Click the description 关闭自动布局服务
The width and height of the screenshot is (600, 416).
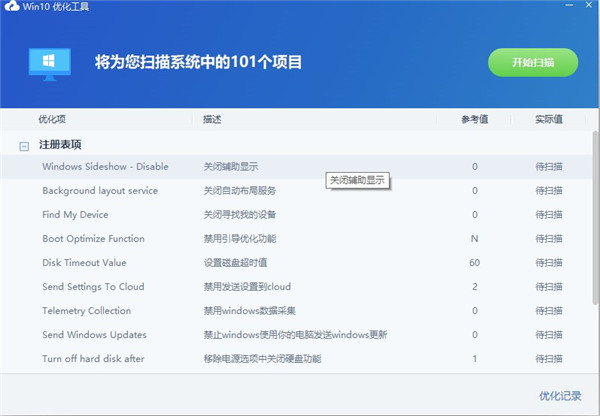240,191
